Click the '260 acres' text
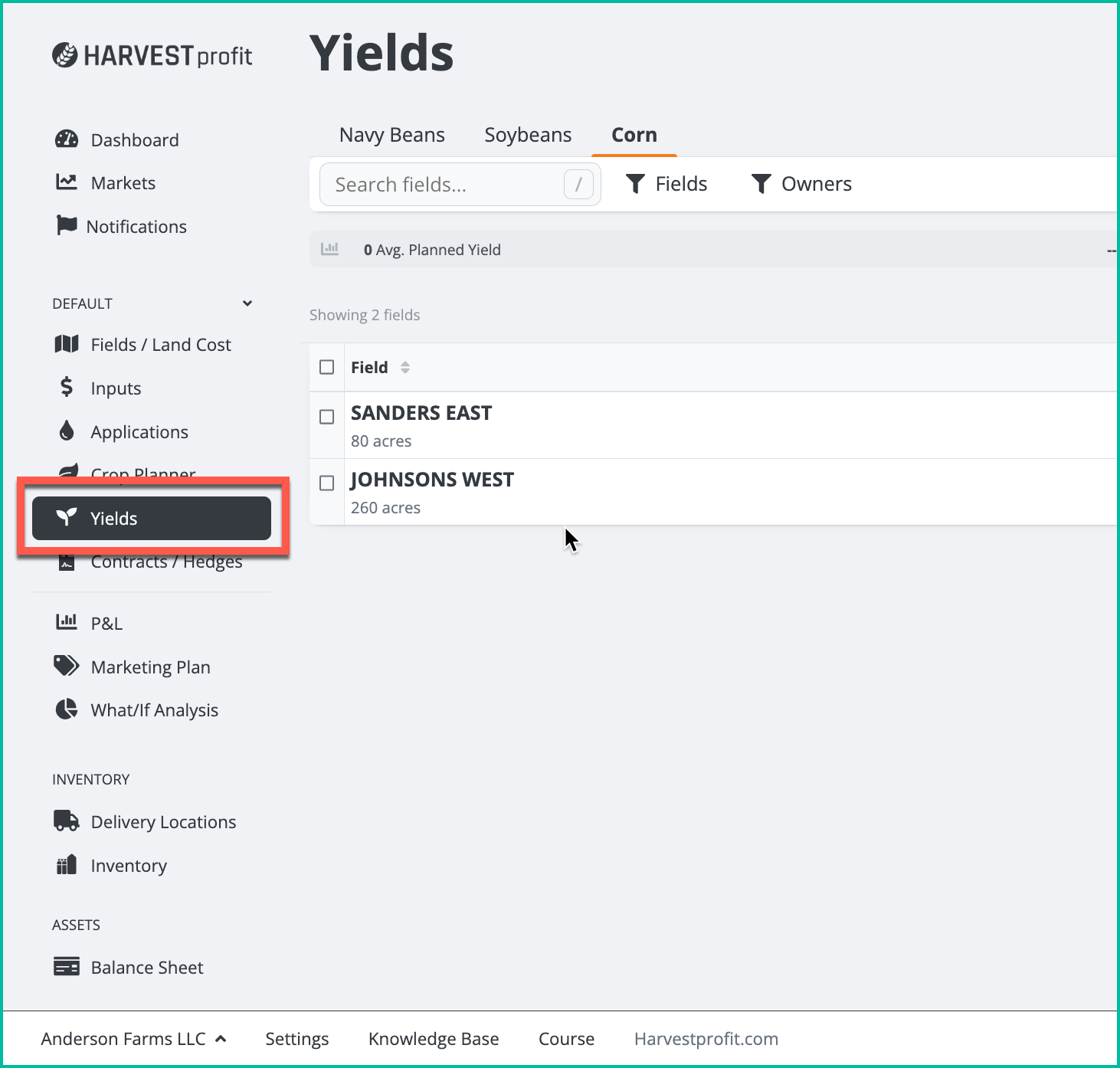This screenshot has height=1068, width=1120. (x=385, y=508)
